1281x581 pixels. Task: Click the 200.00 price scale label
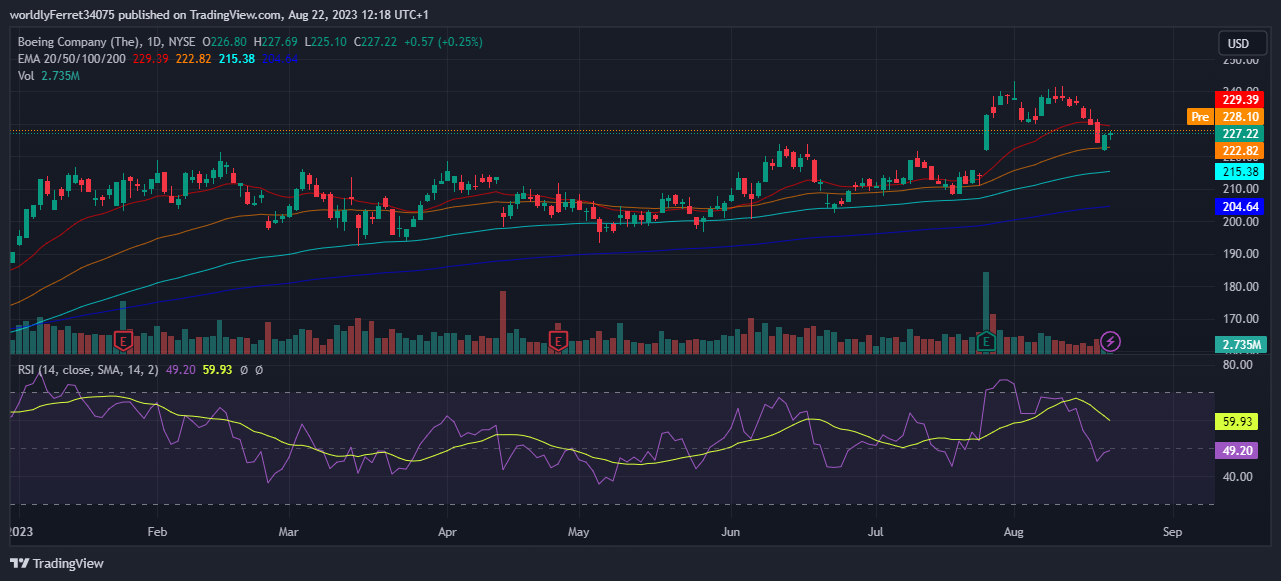pos(1240,222)
